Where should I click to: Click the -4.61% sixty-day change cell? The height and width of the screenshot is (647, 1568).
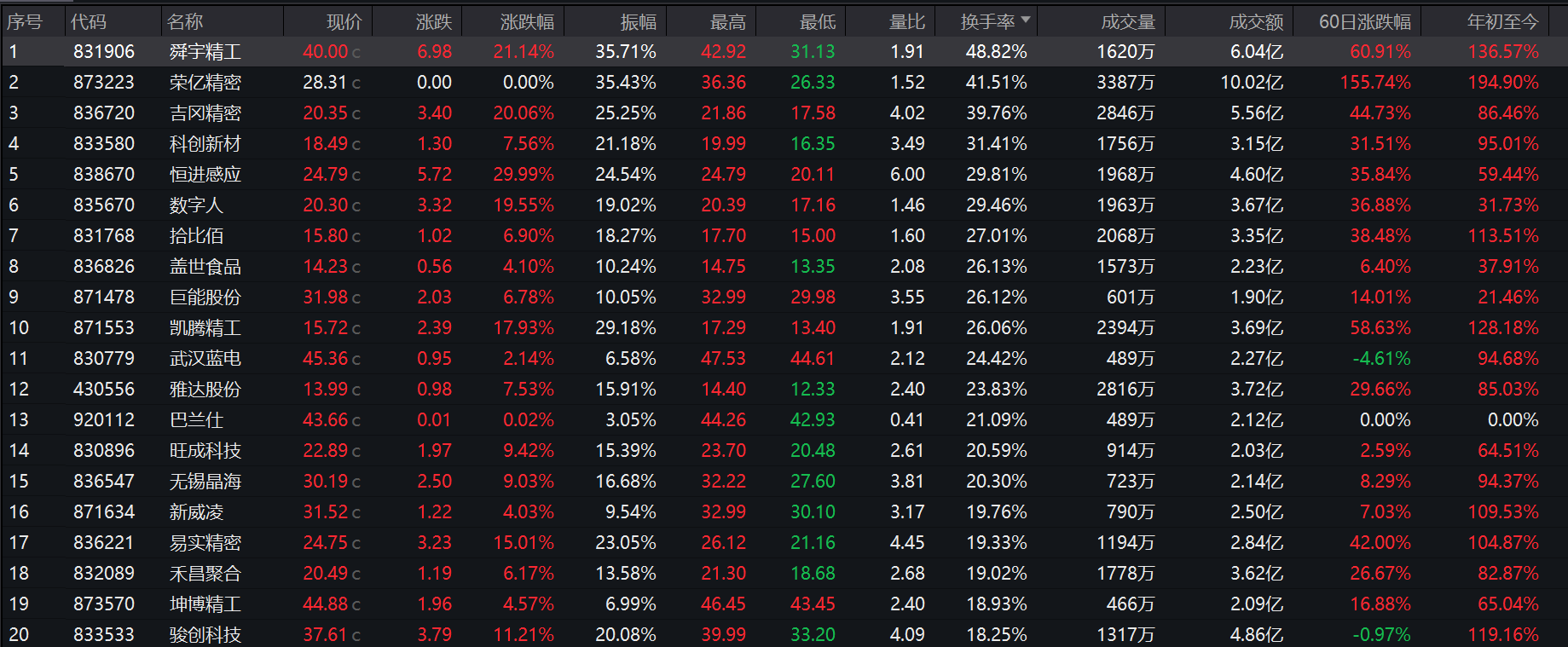click(x=1381, y=359)
